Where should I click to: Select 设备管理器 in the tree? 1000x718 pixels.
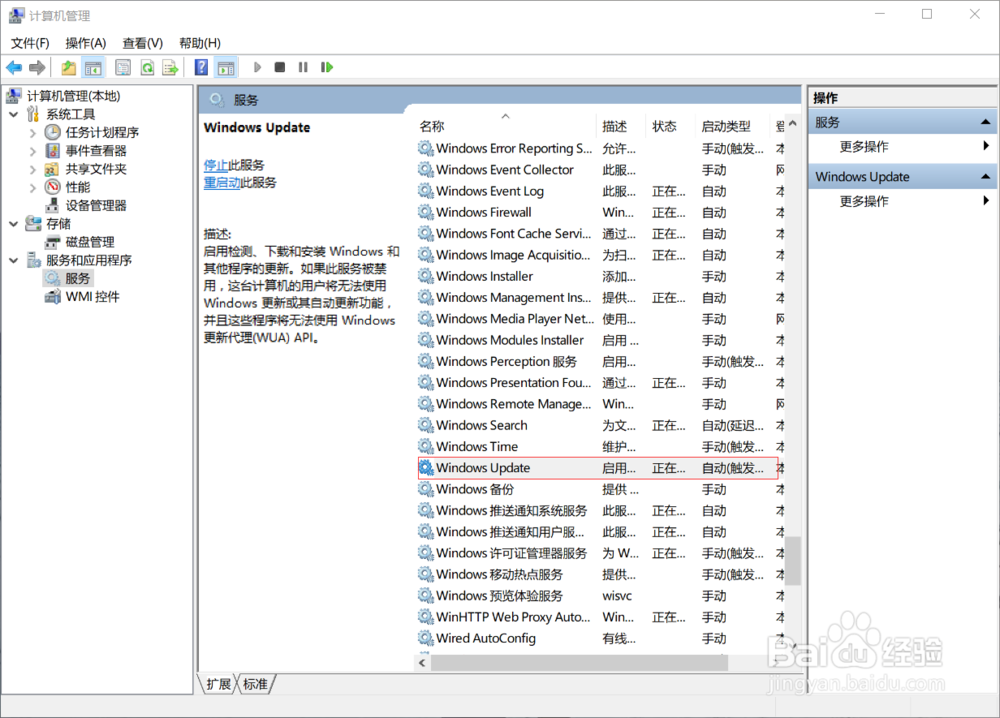tap(96, 205)
